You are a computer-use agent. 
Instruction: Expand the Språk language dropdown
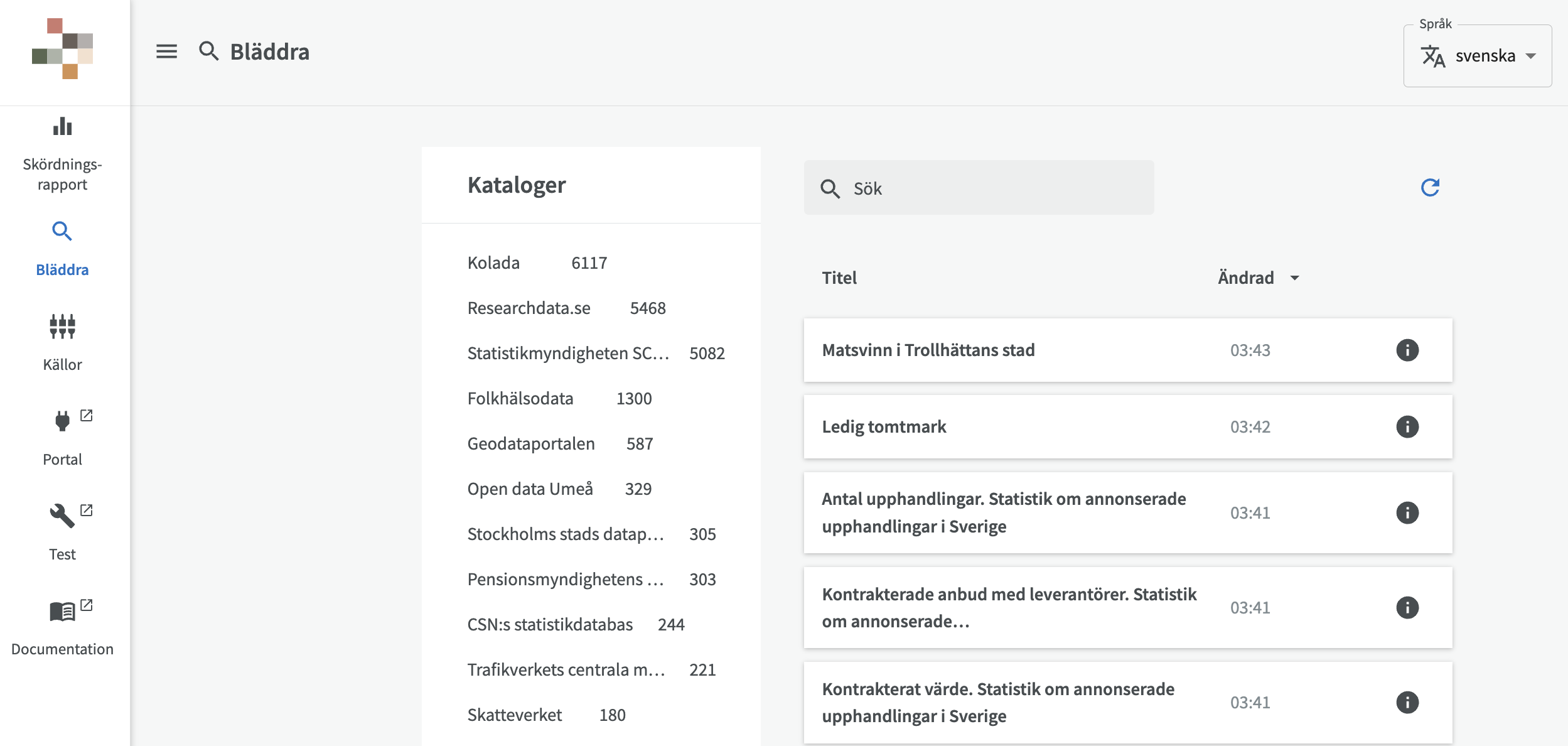pos(1477,56)
